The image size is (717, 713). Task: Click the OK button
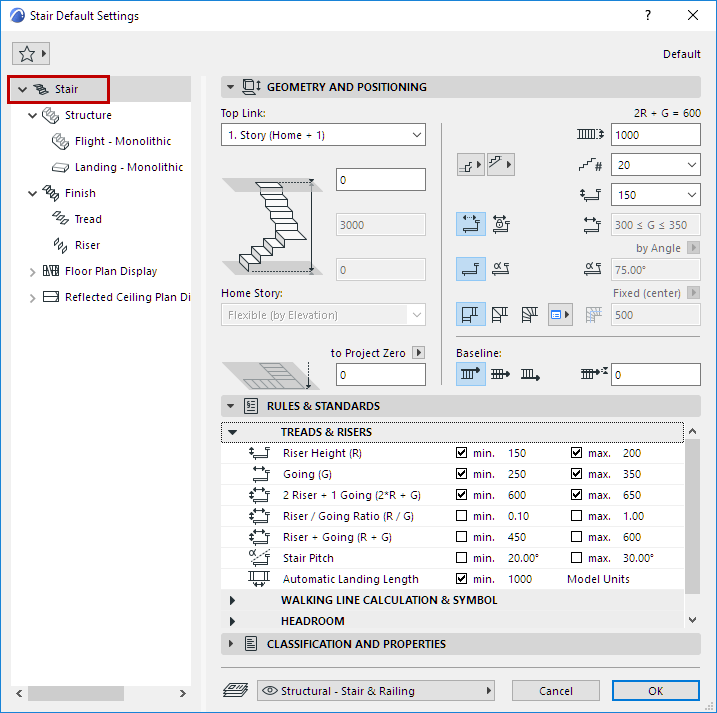[656, 691]
